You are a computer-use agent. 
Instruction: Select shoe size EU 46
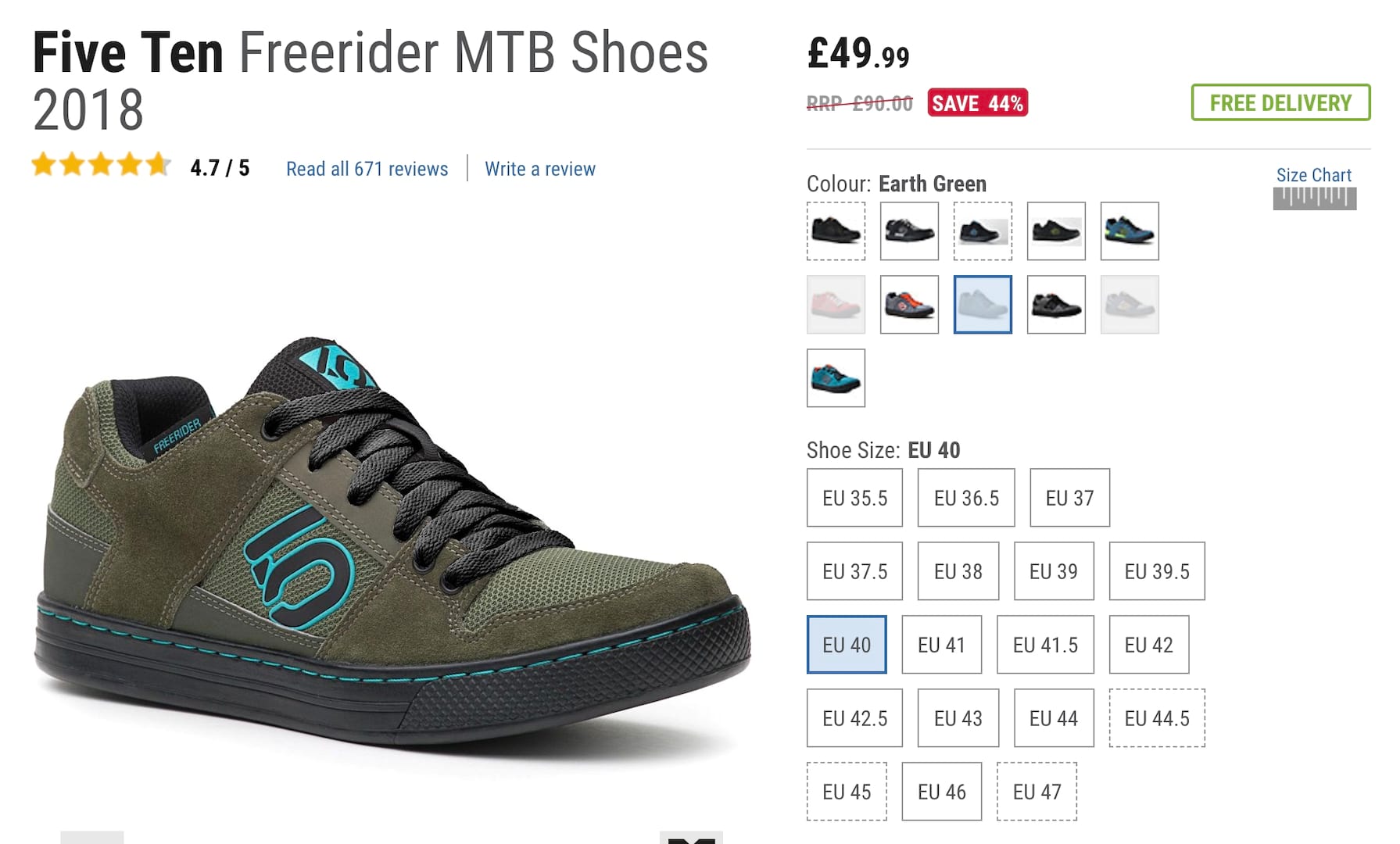click(x=941, y=792)
